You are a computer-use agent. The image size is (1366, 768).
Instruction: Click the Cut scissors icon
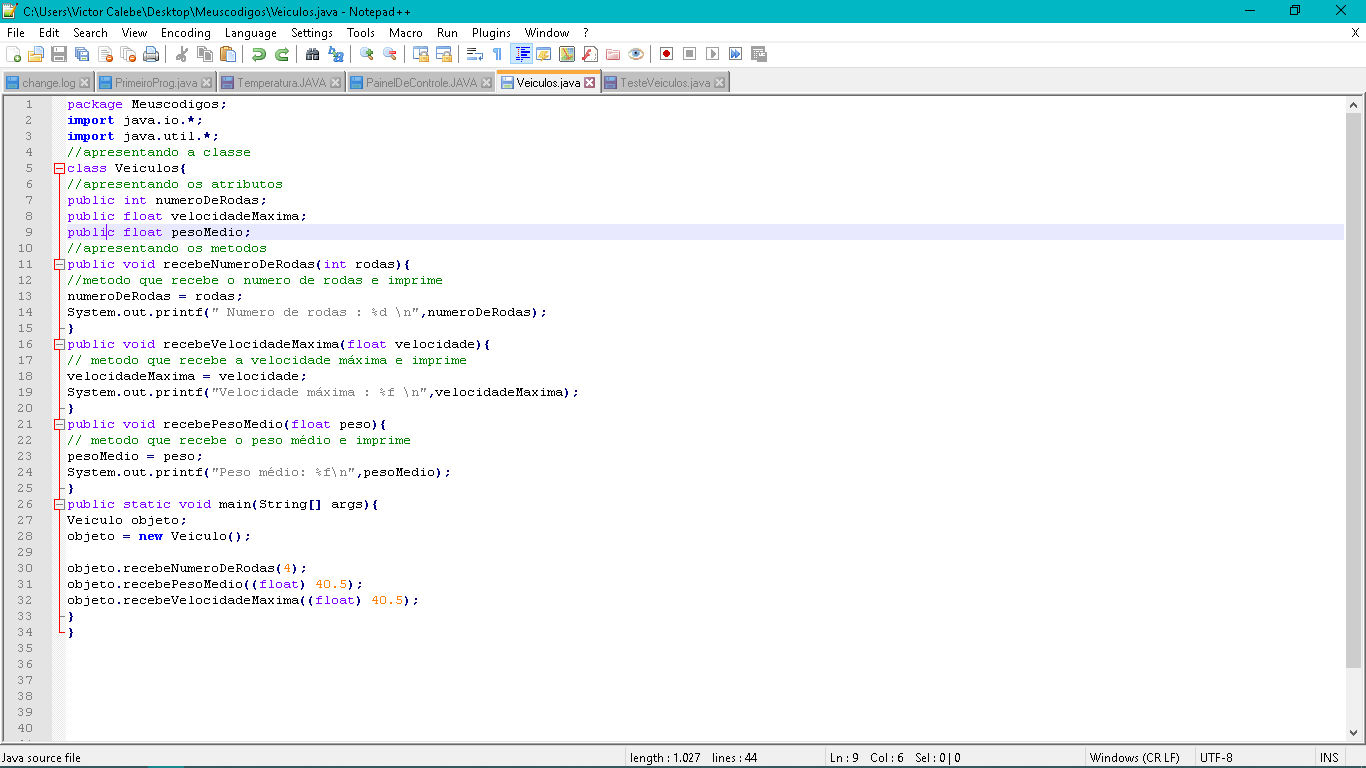(x=182, y=54)
